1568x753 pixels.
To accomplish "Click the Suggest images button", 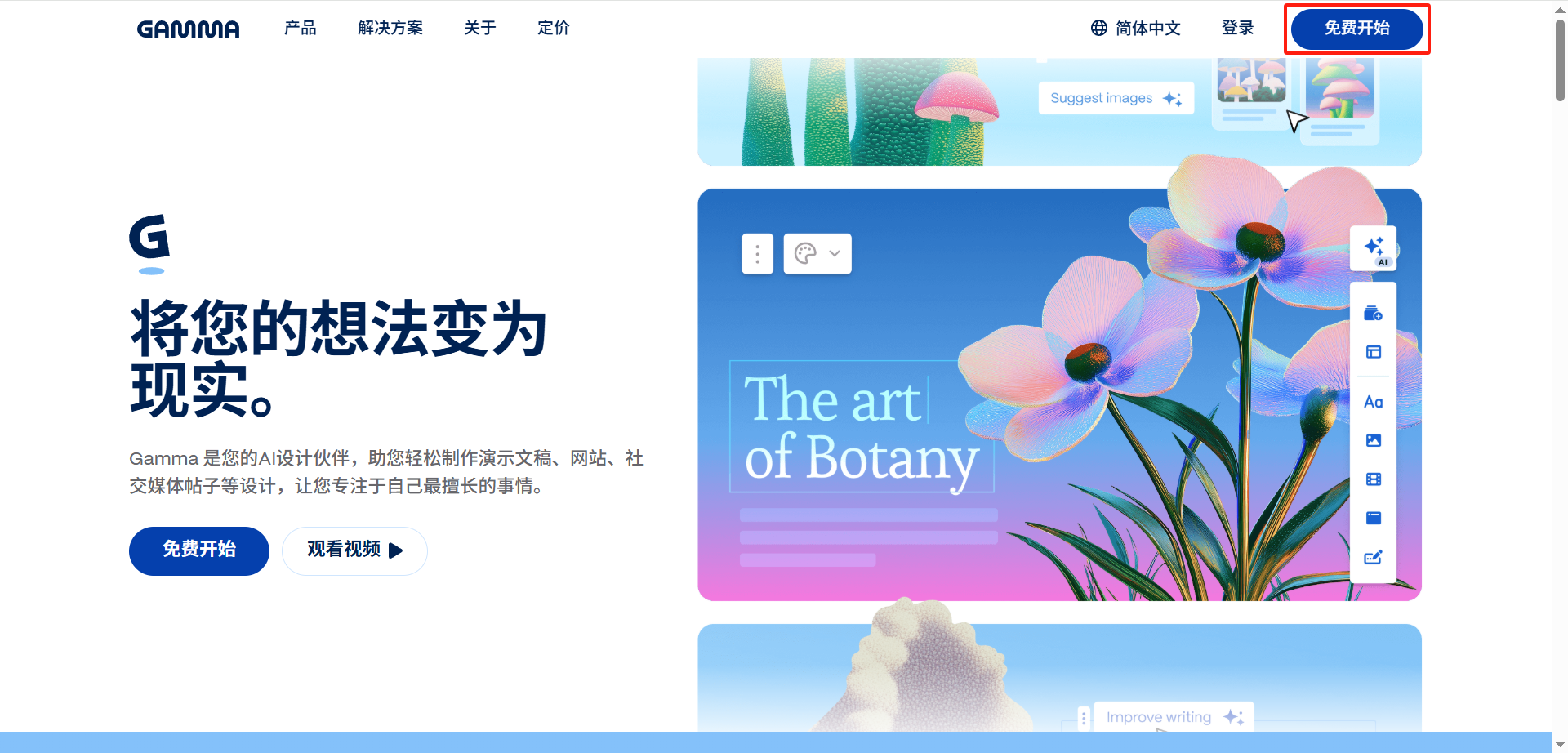I will pos(1116,98).
